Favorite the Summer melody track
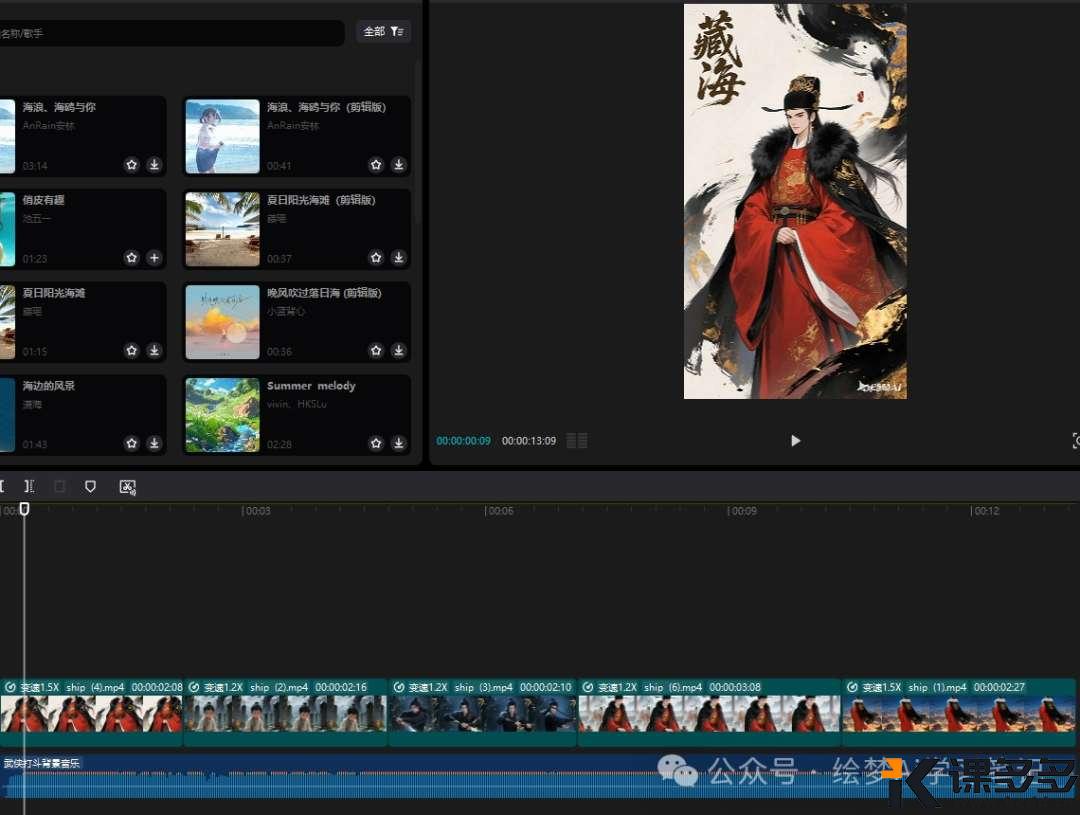Viewport: 1080px width, 815px height. tap(376, 443)
